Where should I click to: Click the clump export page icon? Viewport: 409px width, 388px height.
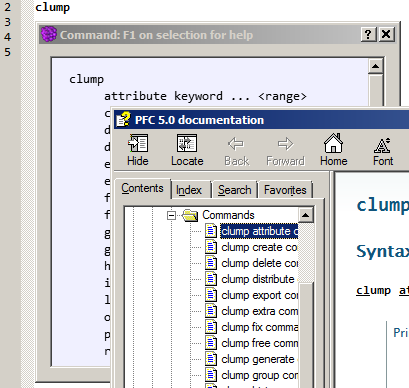[x=211, y=295]
